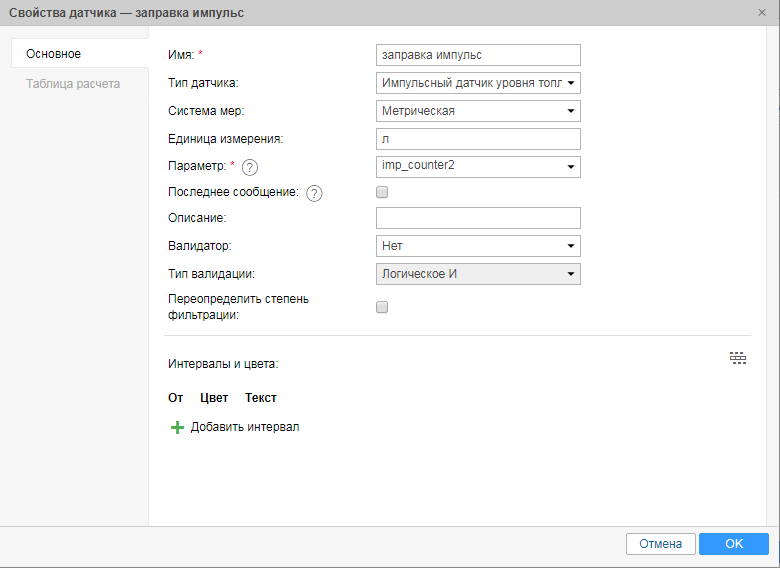The image size is (780, 568).
Task: Open the Таблица расчета tab
Action: (73, 84)
